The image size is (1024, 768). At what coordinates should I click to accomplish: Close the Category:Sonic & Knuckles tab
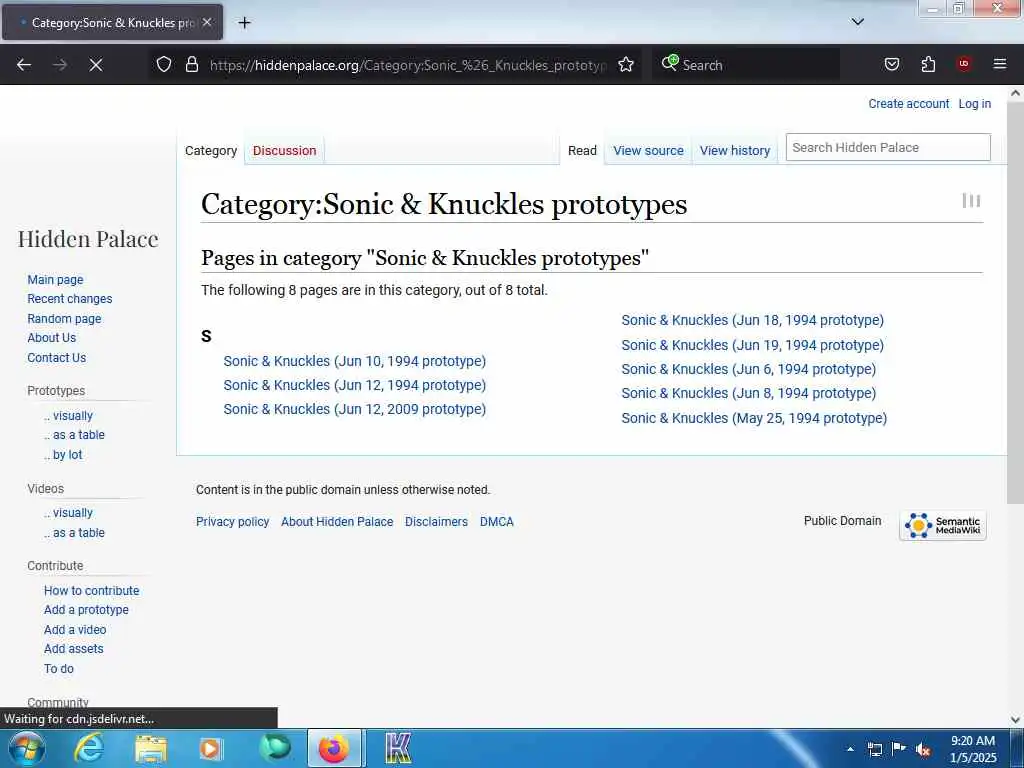[x=206, y=22]
